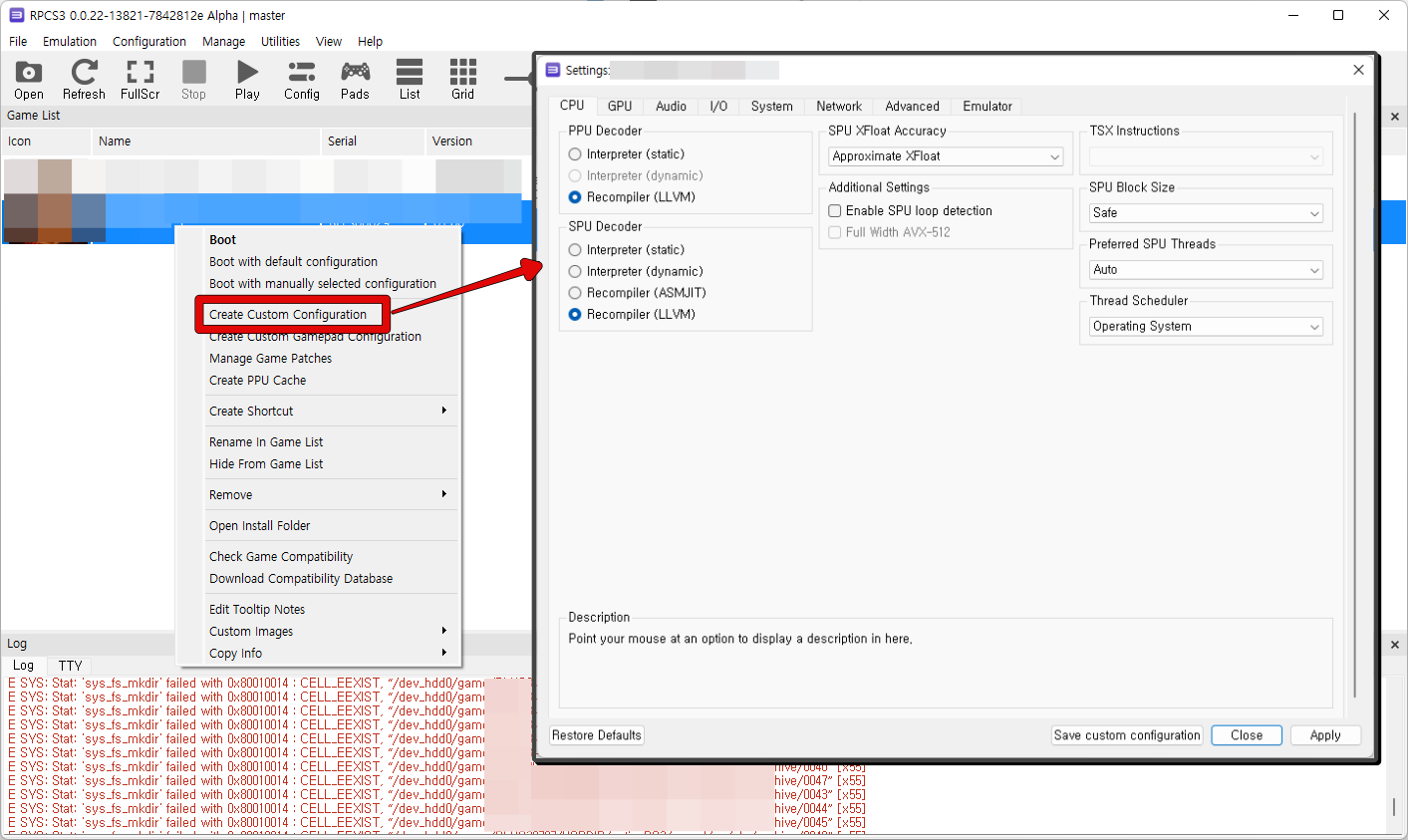
Task: Close the Log panel
Action: 1394,645
